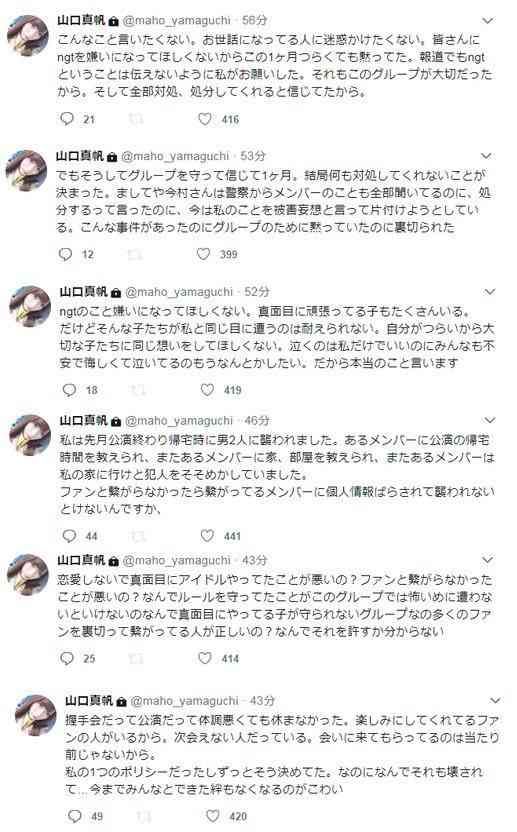Retweet the last tweet with 420 likes

pyautogui.click(x=144, y=816)
